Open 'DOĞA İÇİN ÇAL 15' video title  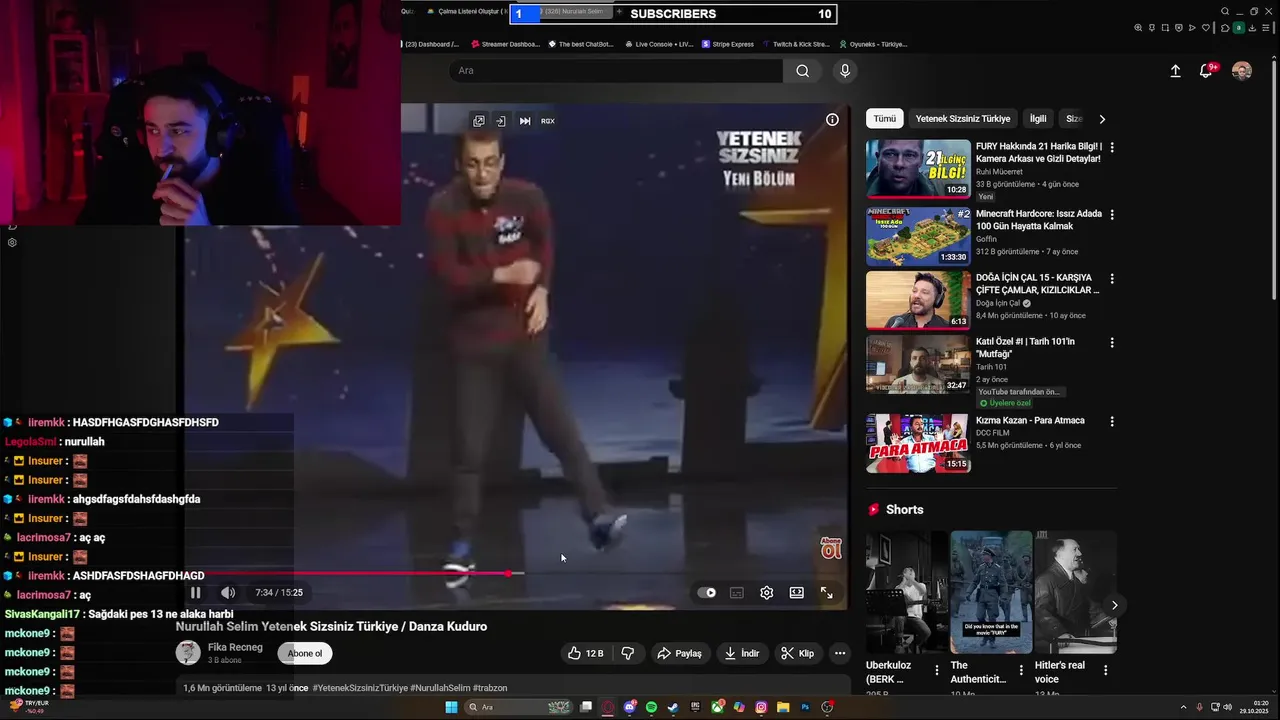tap(1037, 284)
